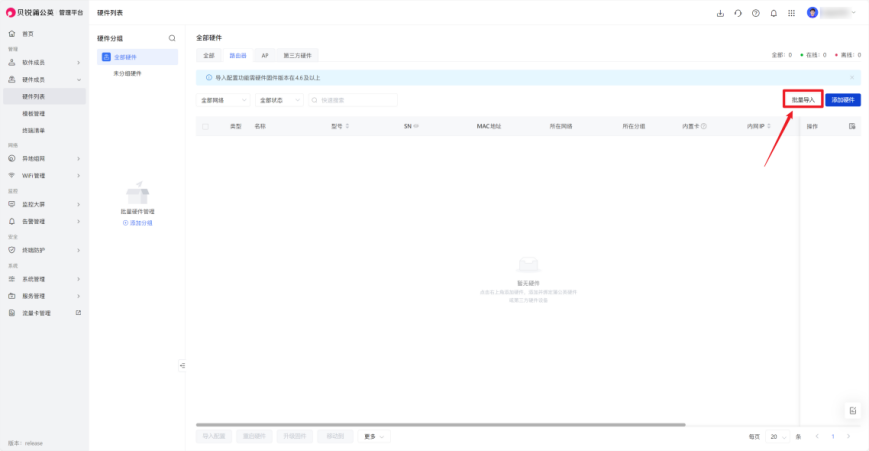
Task: Click the blue 添加硬件 button
Action: point(843,100)
